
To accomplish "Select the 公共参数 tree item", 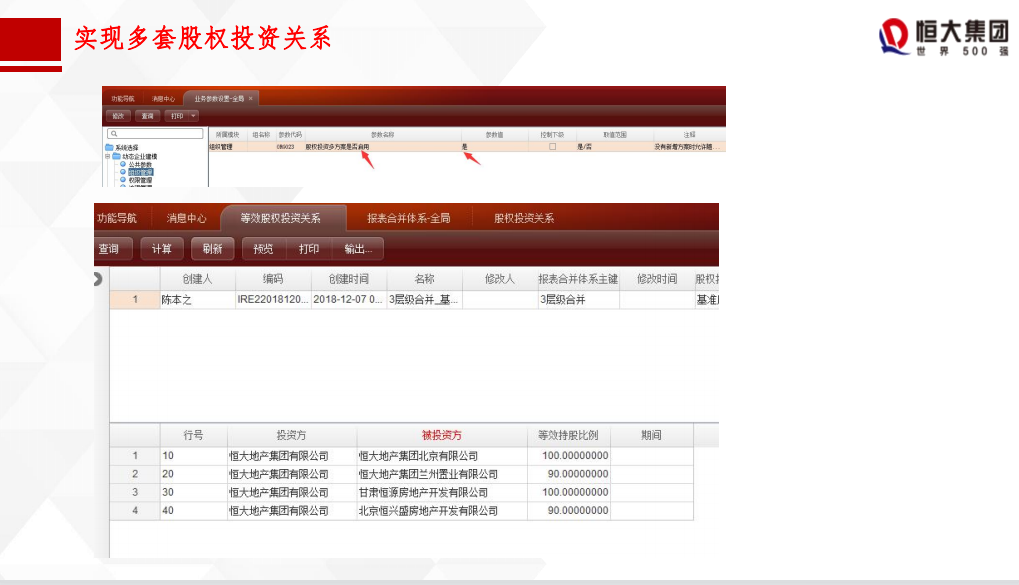I will click(140, 164).
